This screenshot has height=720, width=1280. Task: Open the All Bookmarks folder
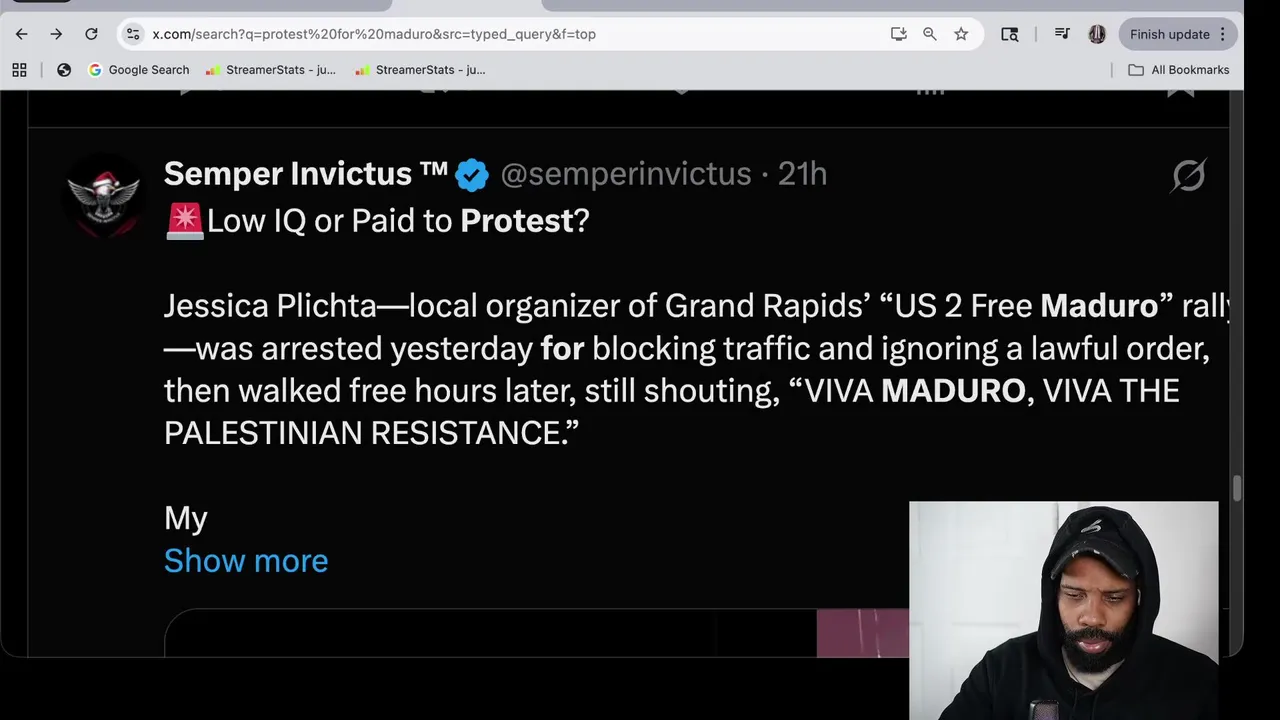click(x=1179, y=70)
